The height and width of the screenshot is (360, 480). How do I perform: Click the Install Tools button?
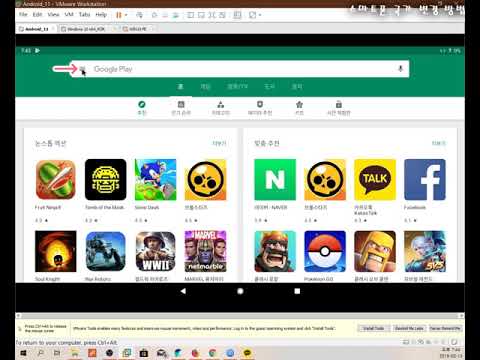373,328
